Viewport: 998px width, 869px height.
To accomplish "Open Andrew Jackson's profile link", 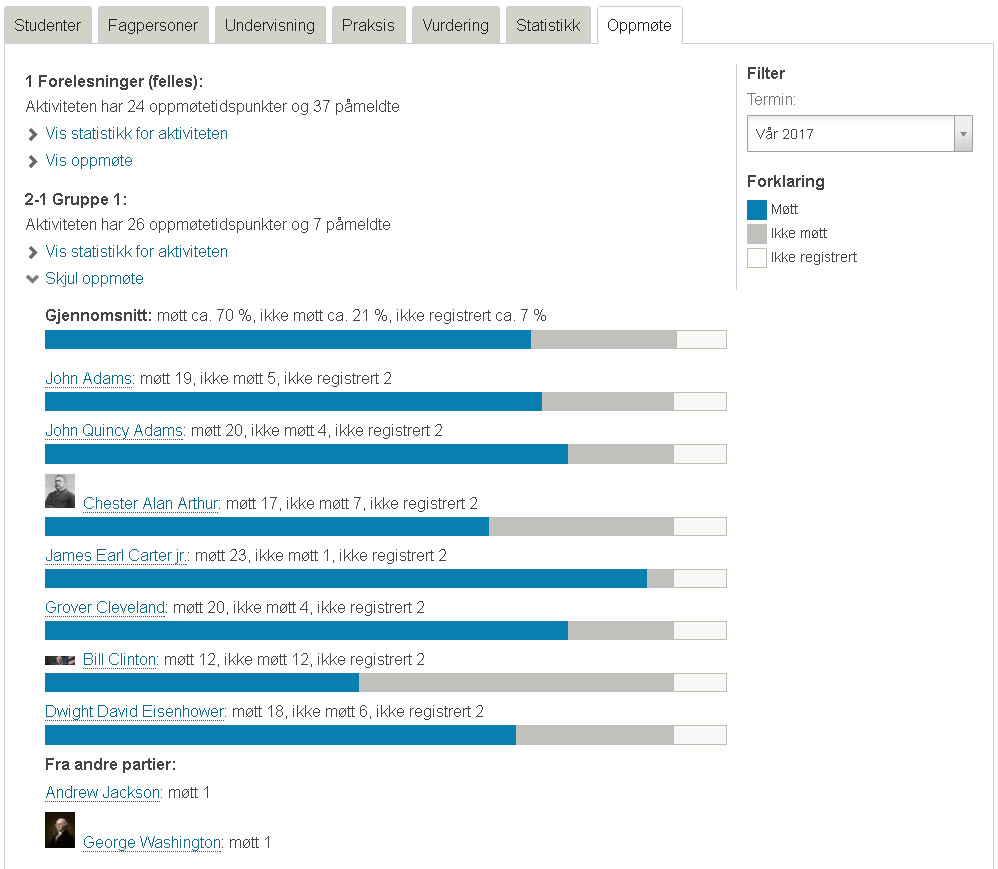I will (x=103, y=793).
